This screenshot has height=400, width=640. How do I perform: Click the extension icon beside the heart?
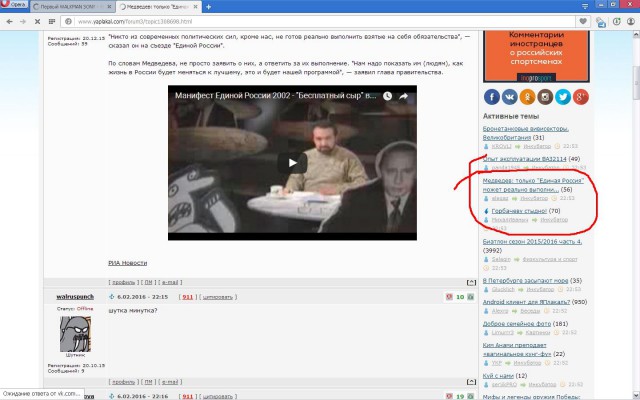point(601,22)
